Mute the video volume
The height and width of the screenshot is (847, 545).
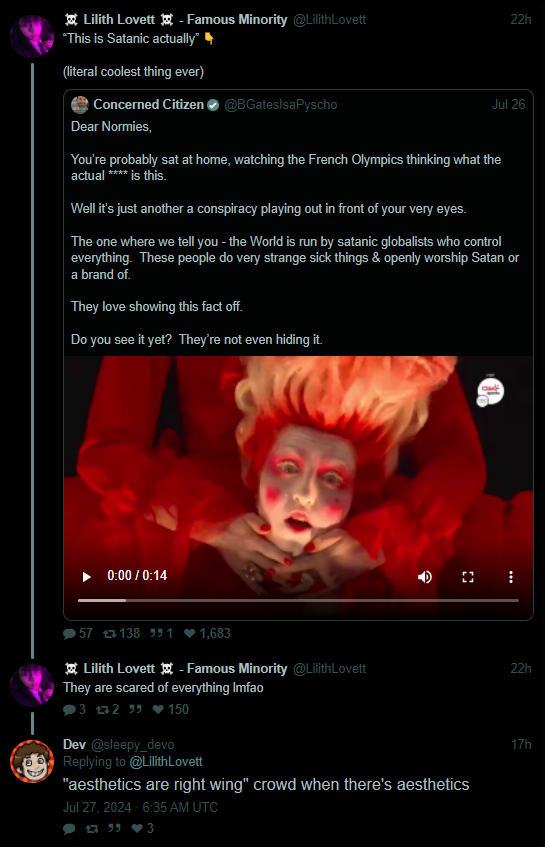425,577
